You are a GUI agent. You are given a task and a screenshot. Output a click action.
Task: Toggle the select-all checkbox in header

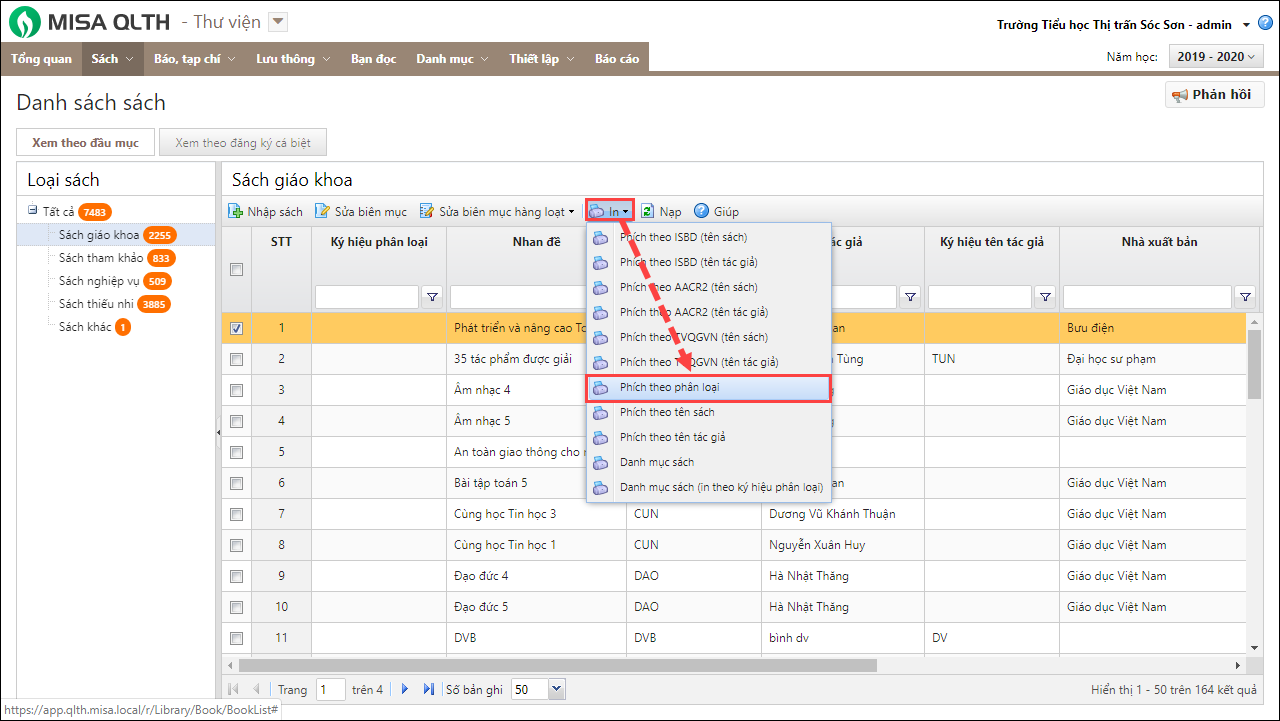[x=237, y=269]
